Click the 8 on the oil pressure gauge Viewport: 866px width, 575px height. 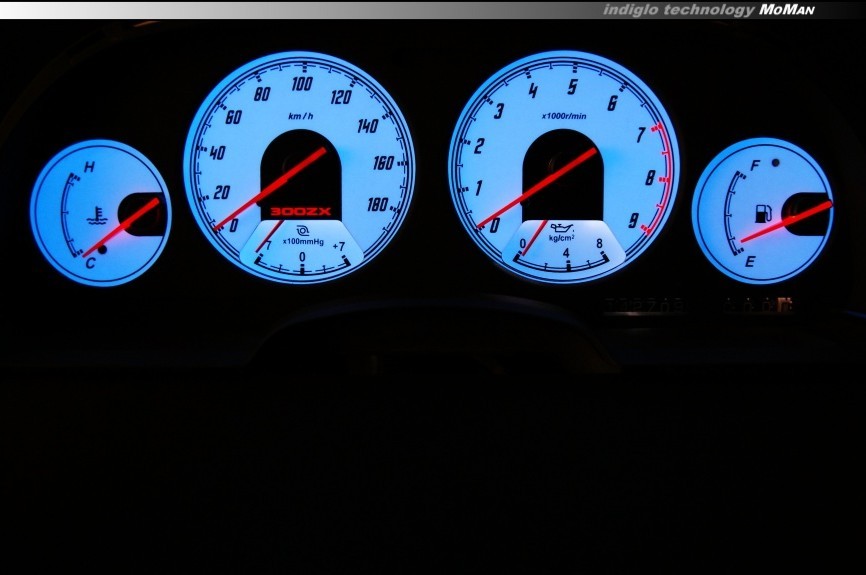coord(599,244)
